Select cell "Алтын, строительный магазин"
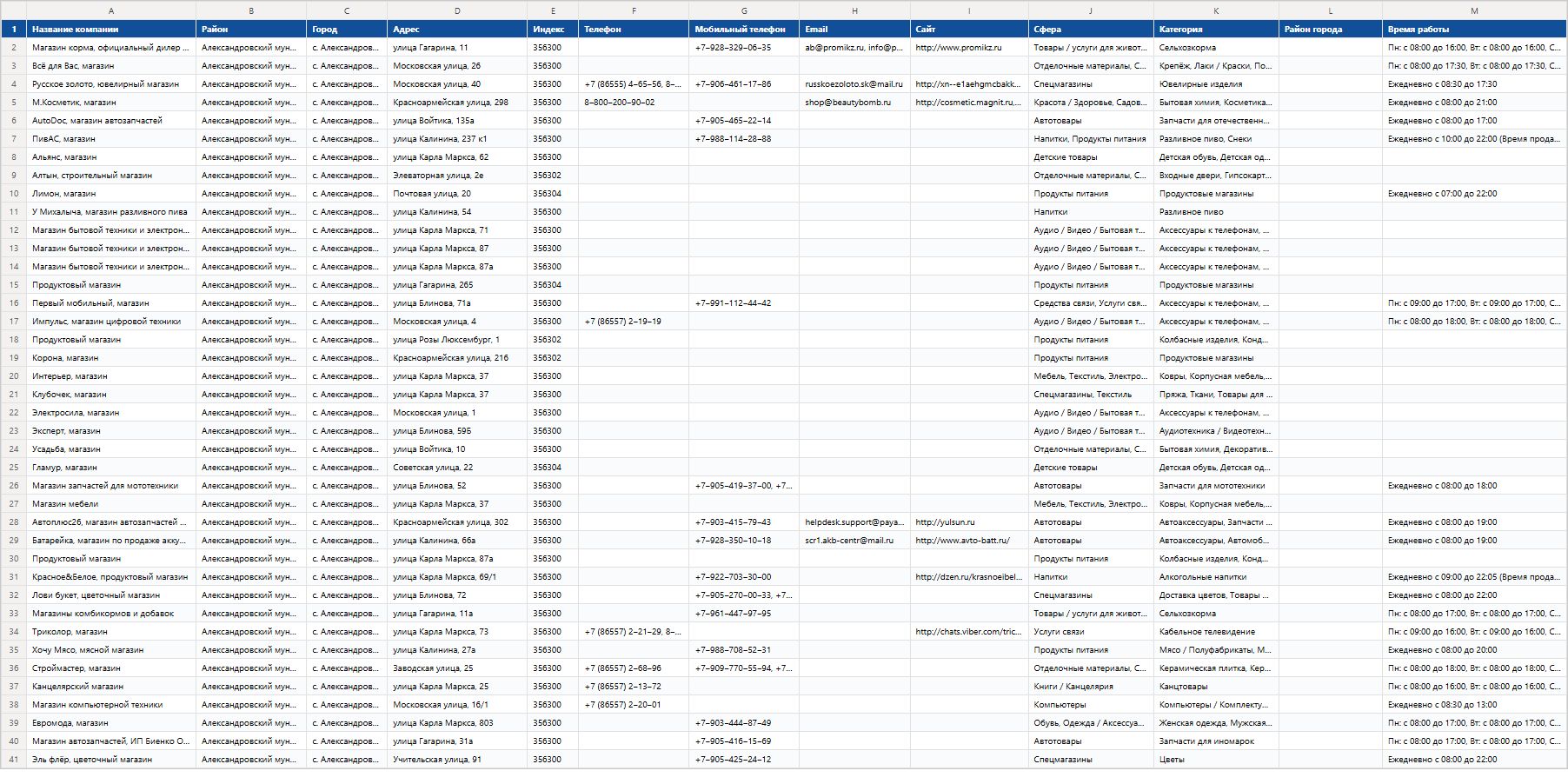 pyautogui.click(x=111, y=176)
